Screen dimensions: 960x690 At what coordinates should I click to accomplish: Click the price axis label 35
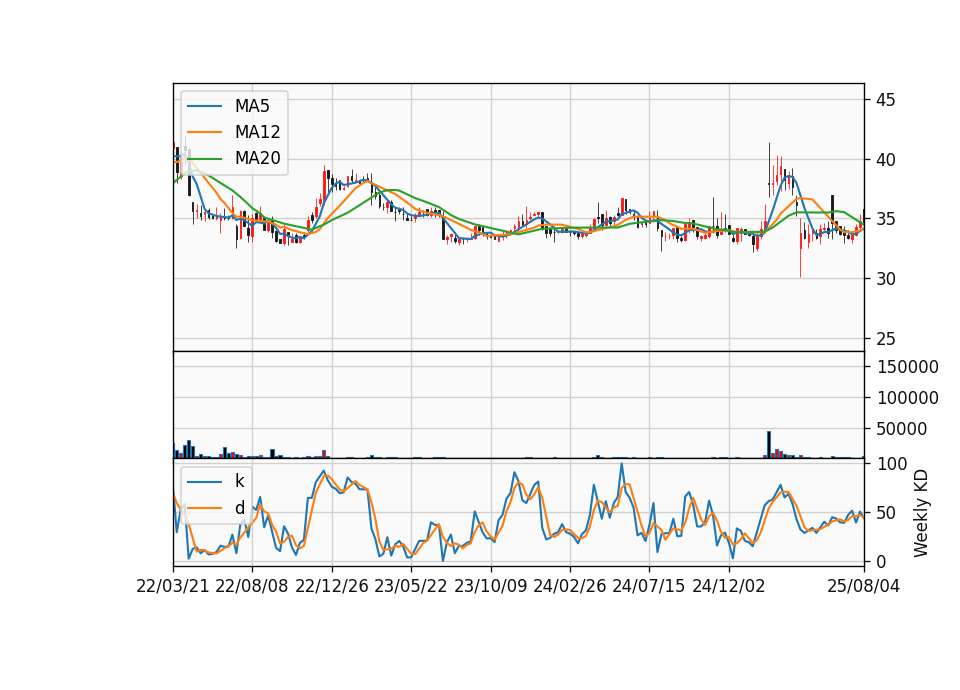(x=885, y=219)
